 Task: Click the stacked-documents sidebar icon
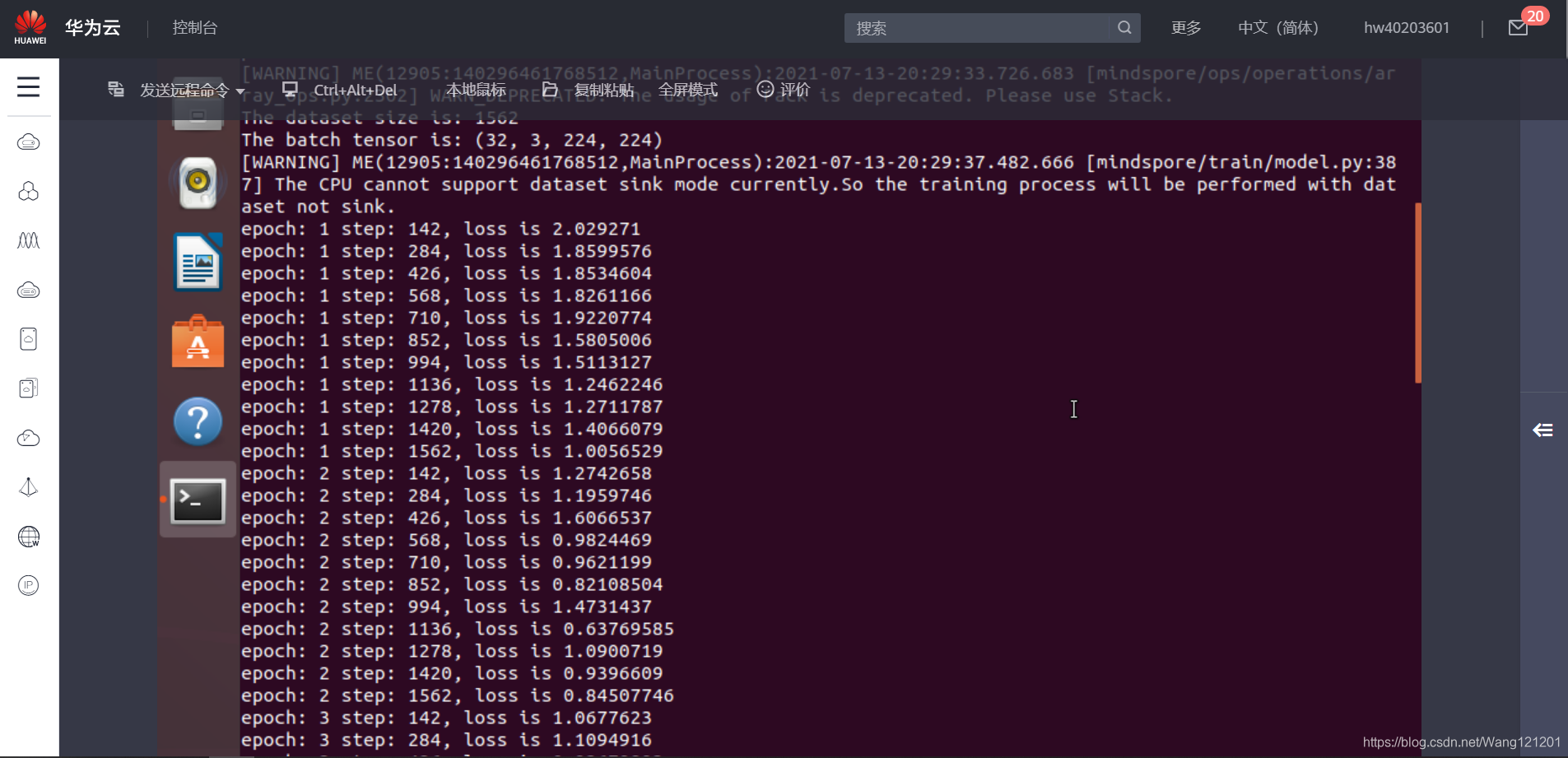click(29, 388)
